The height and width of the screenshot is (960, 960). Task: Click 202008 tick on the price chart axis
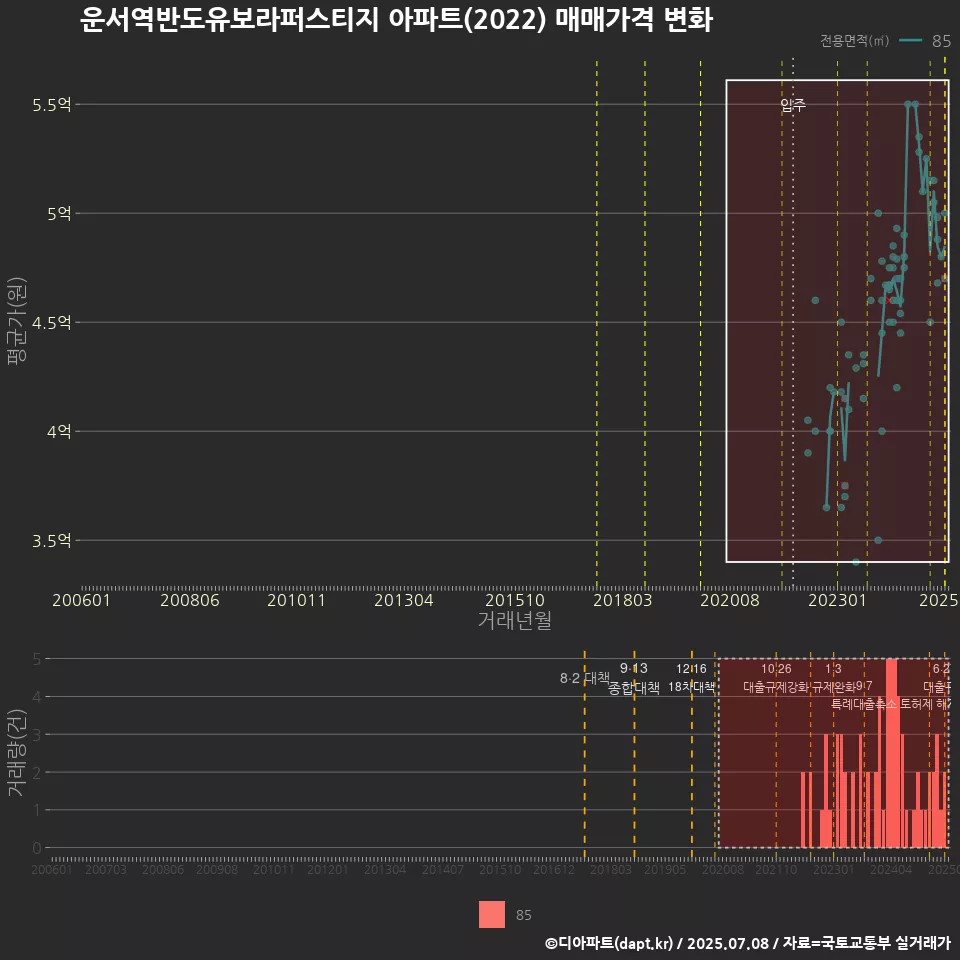tap(730, 600)
